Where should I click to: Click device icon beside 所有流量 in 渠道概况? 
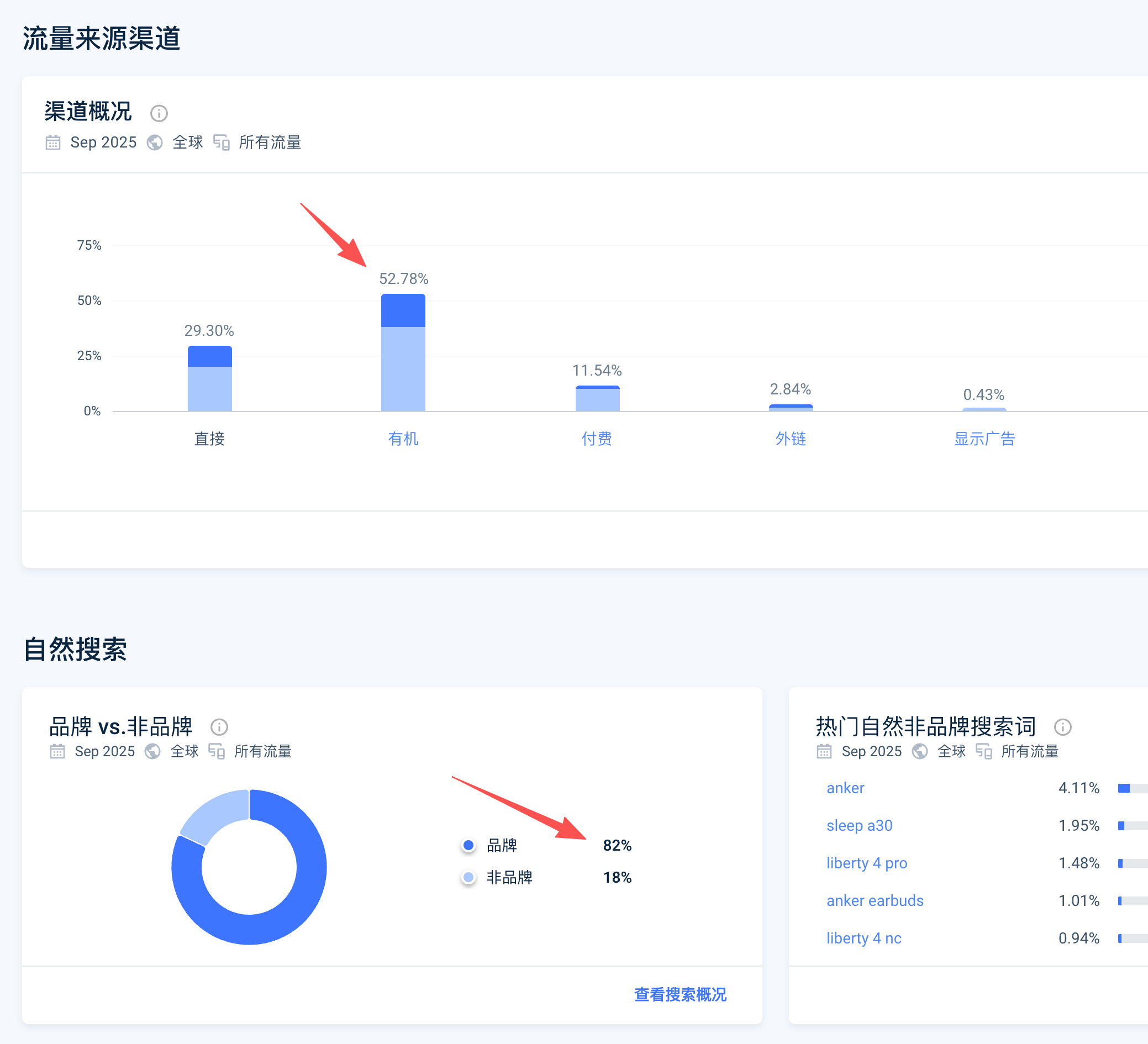222,143
